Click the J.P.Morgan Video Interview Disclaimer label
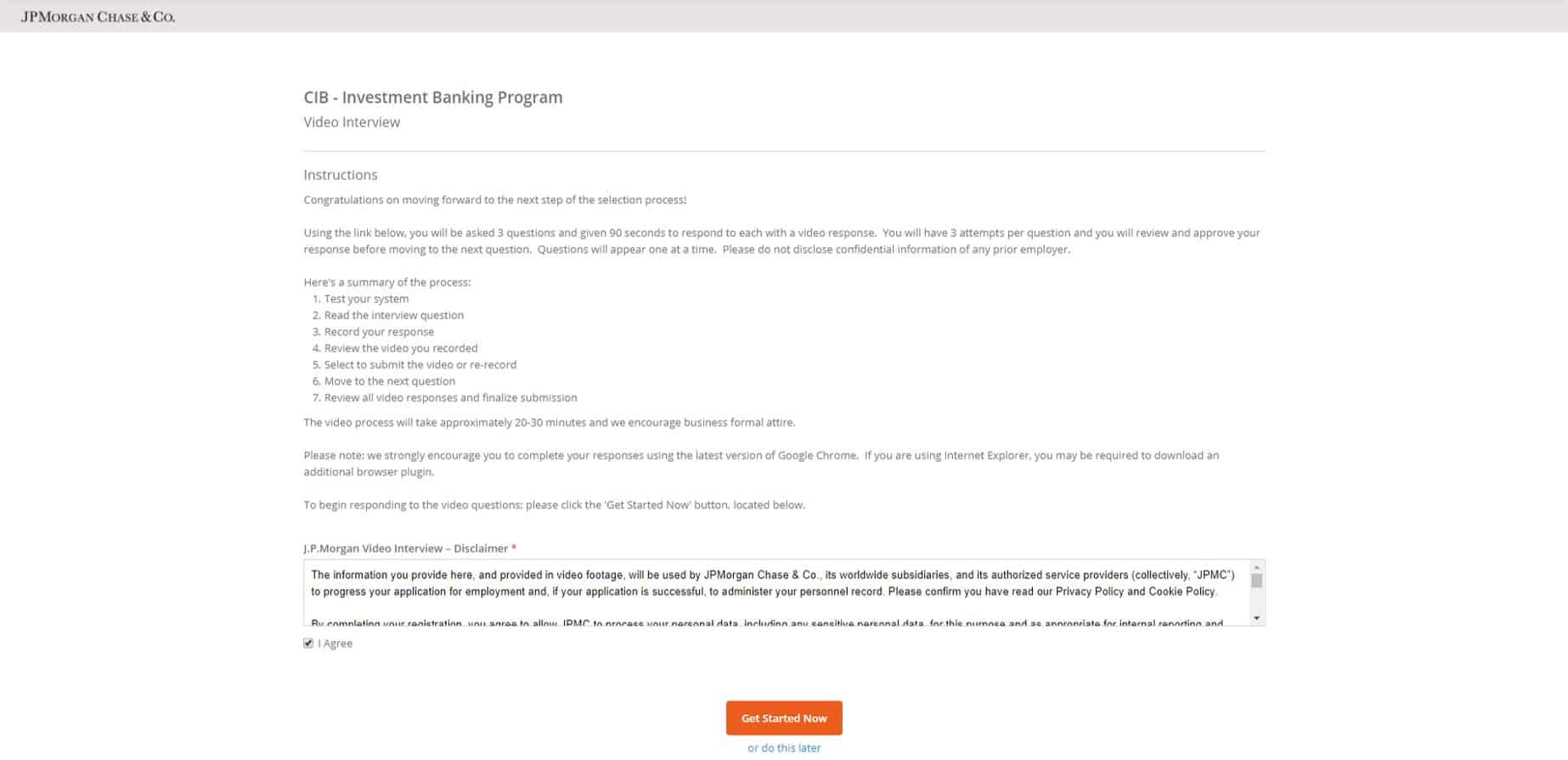 (405, 549)
